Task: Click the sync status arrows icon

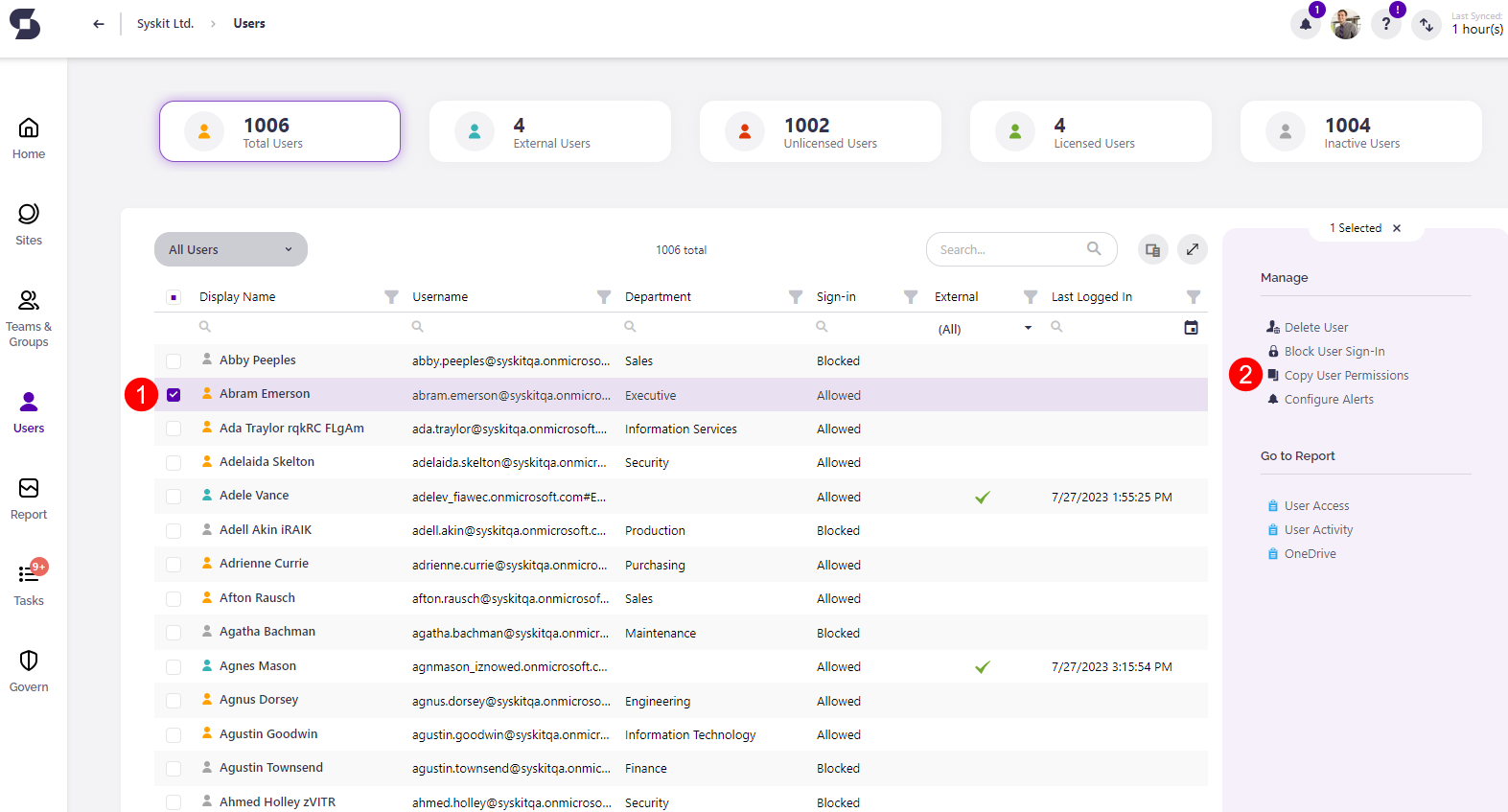Action: [x=1427, y=25]
